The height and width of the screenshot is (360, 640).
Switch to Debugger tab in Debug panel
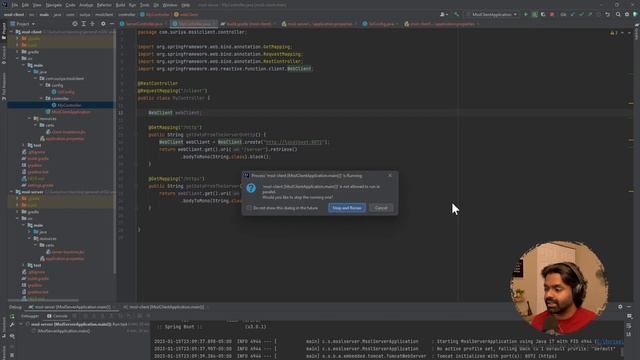pos(30,316)
